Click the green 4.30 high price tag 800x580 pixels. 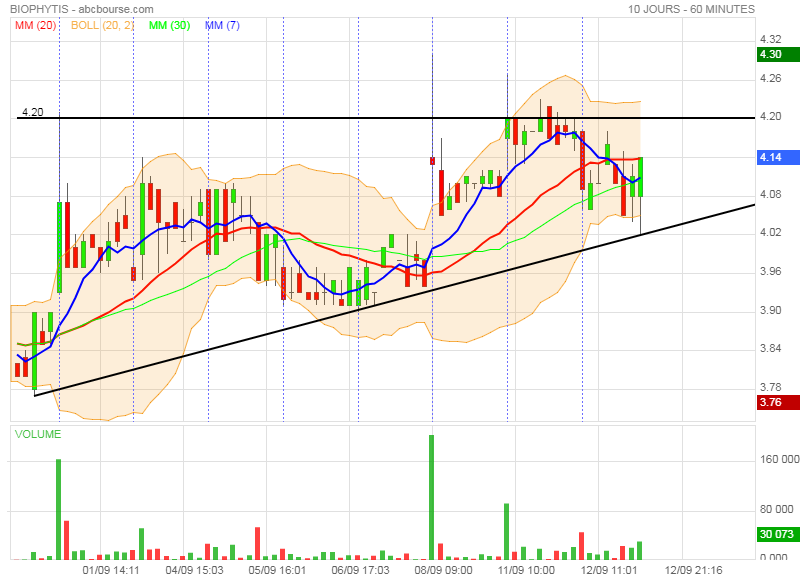tap(778, 55)
